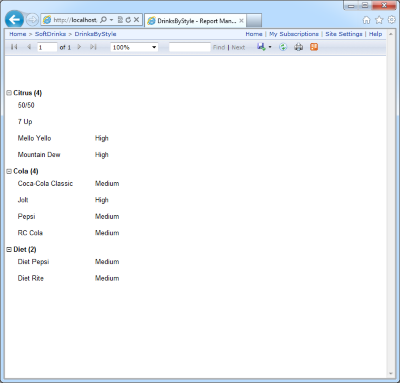Click the scrollbar down arrow
Image resolution: width=400 pixels, height=383 pixels.
coord(391,374)
